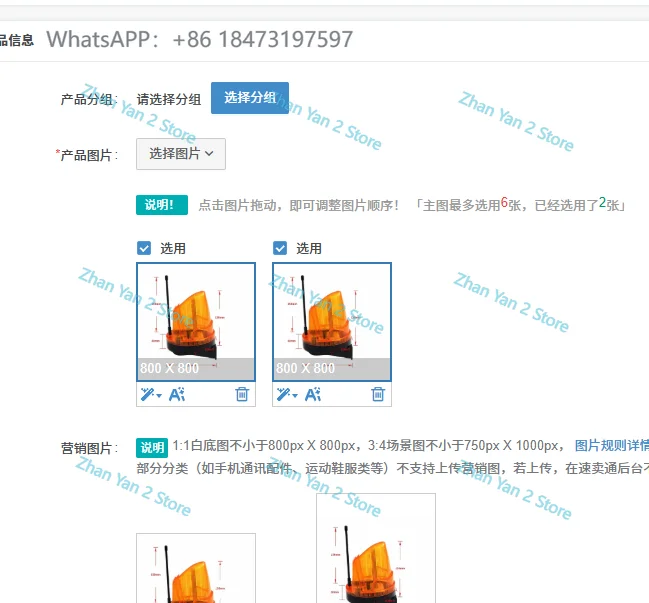Viewport: 649px width, 603px height.
Task: Select the second 800 X 800 product thumbnail
Action: pyautogui.click(x=332, y=322)
